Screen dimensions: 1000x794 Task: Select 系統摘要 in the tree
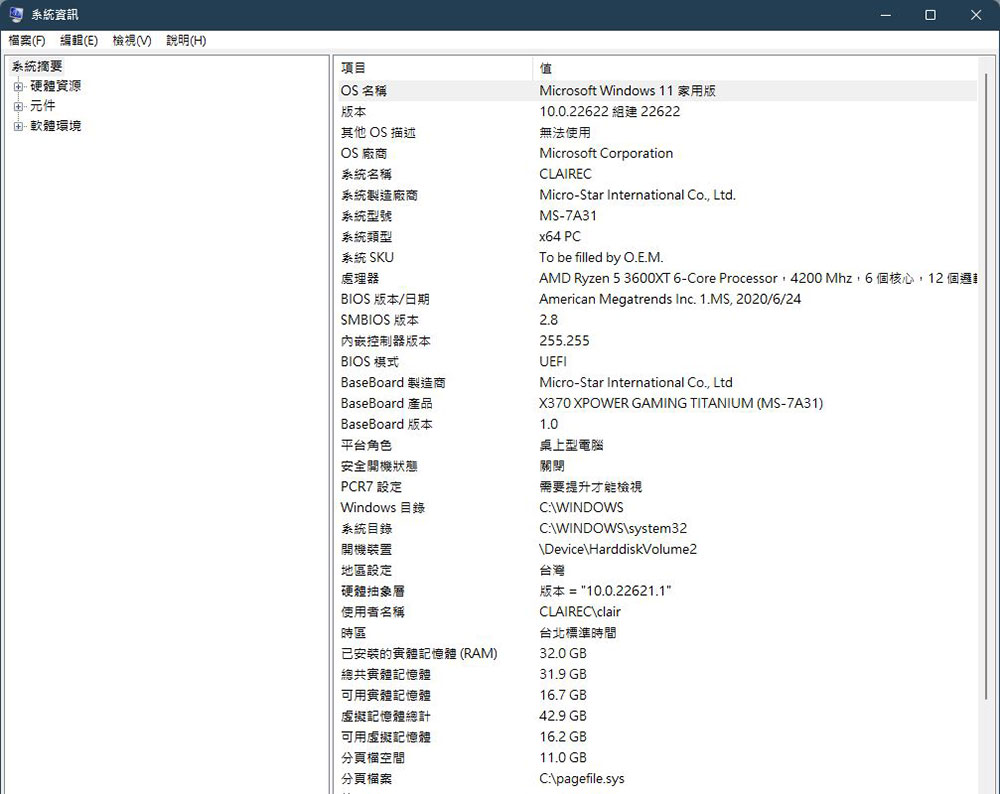click(37, 66)
